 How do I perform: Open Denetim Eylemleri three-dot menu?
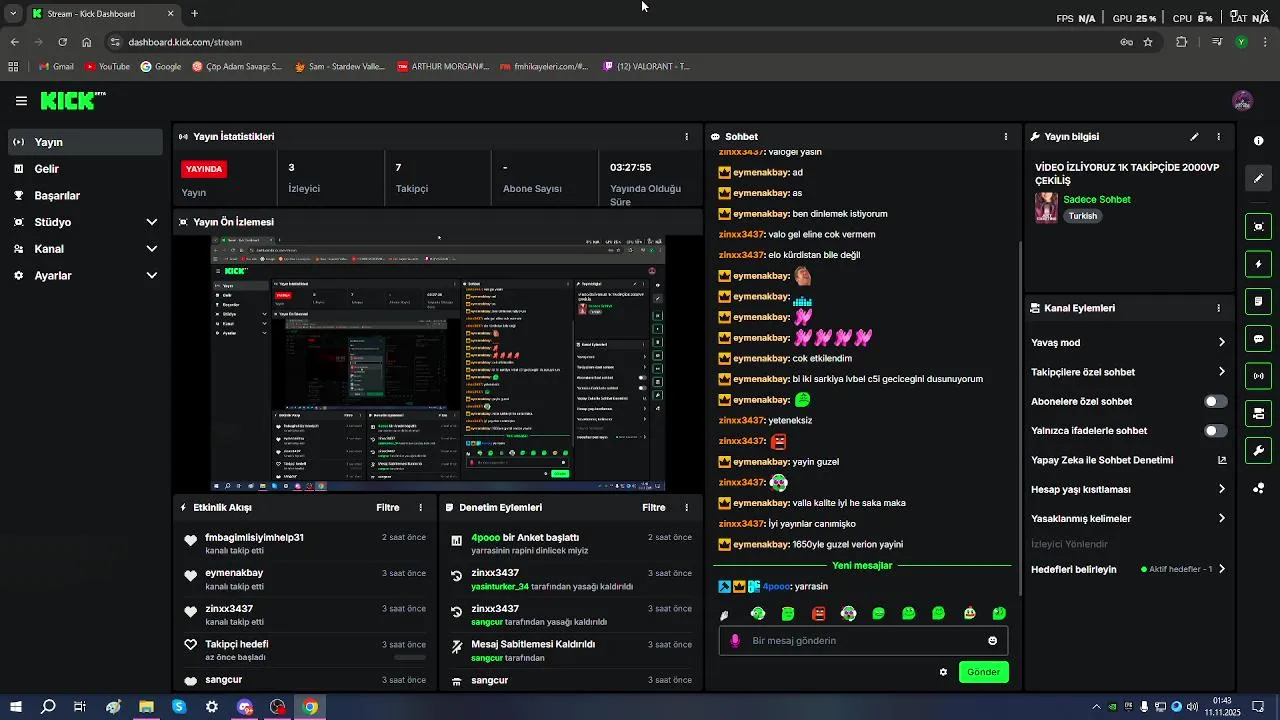pyautogui.click(x=686, y=508)
